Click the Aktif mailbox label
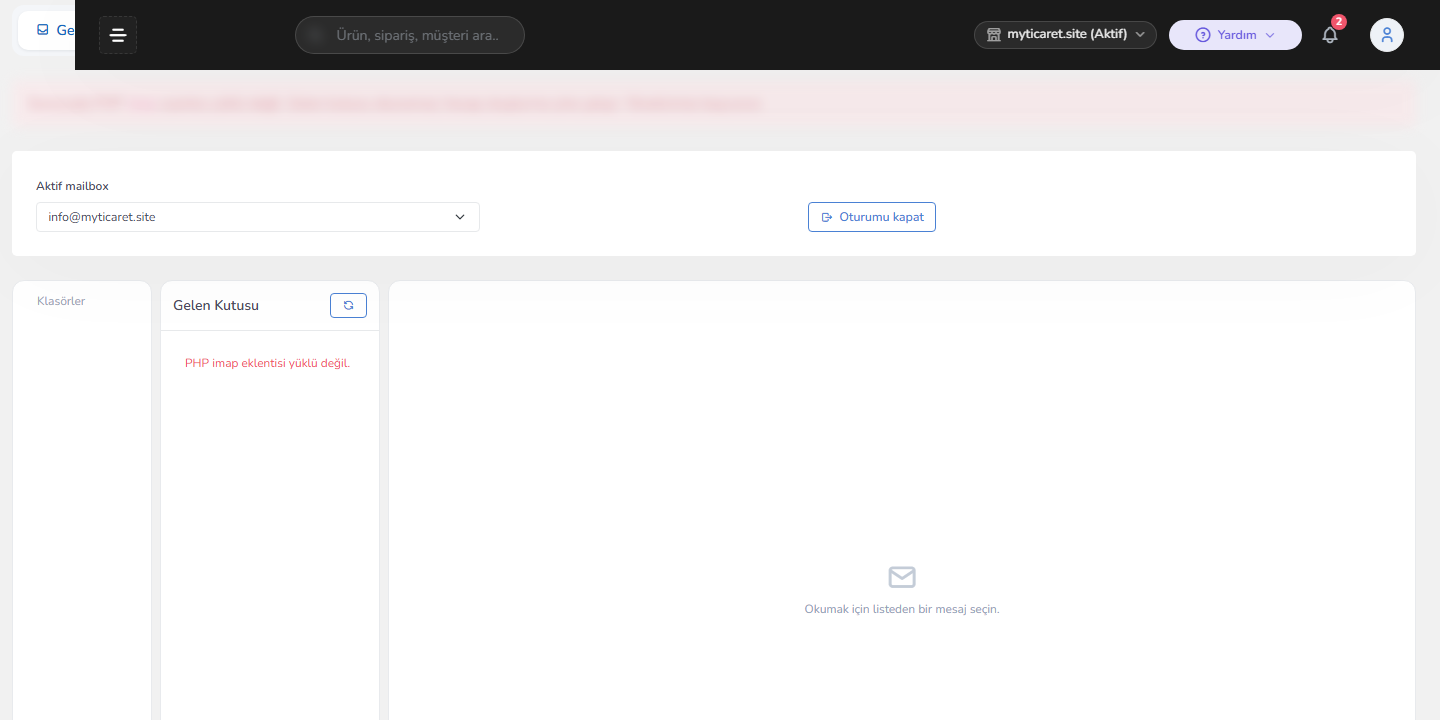The image size is (1440, 720). [72, 186]
